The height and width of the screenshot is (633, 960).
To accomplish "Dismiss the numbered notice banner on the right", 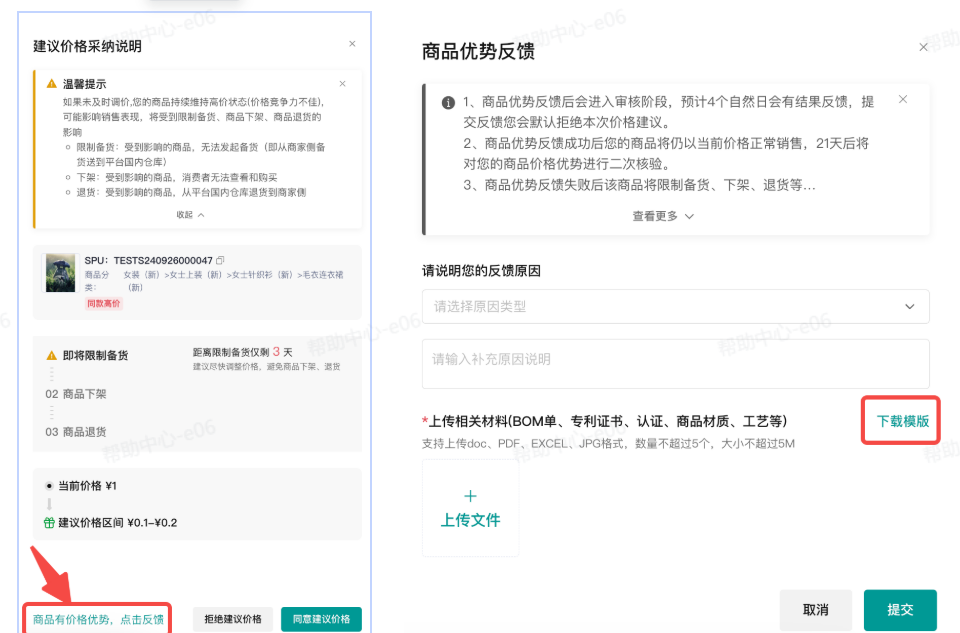I will 903,98.
